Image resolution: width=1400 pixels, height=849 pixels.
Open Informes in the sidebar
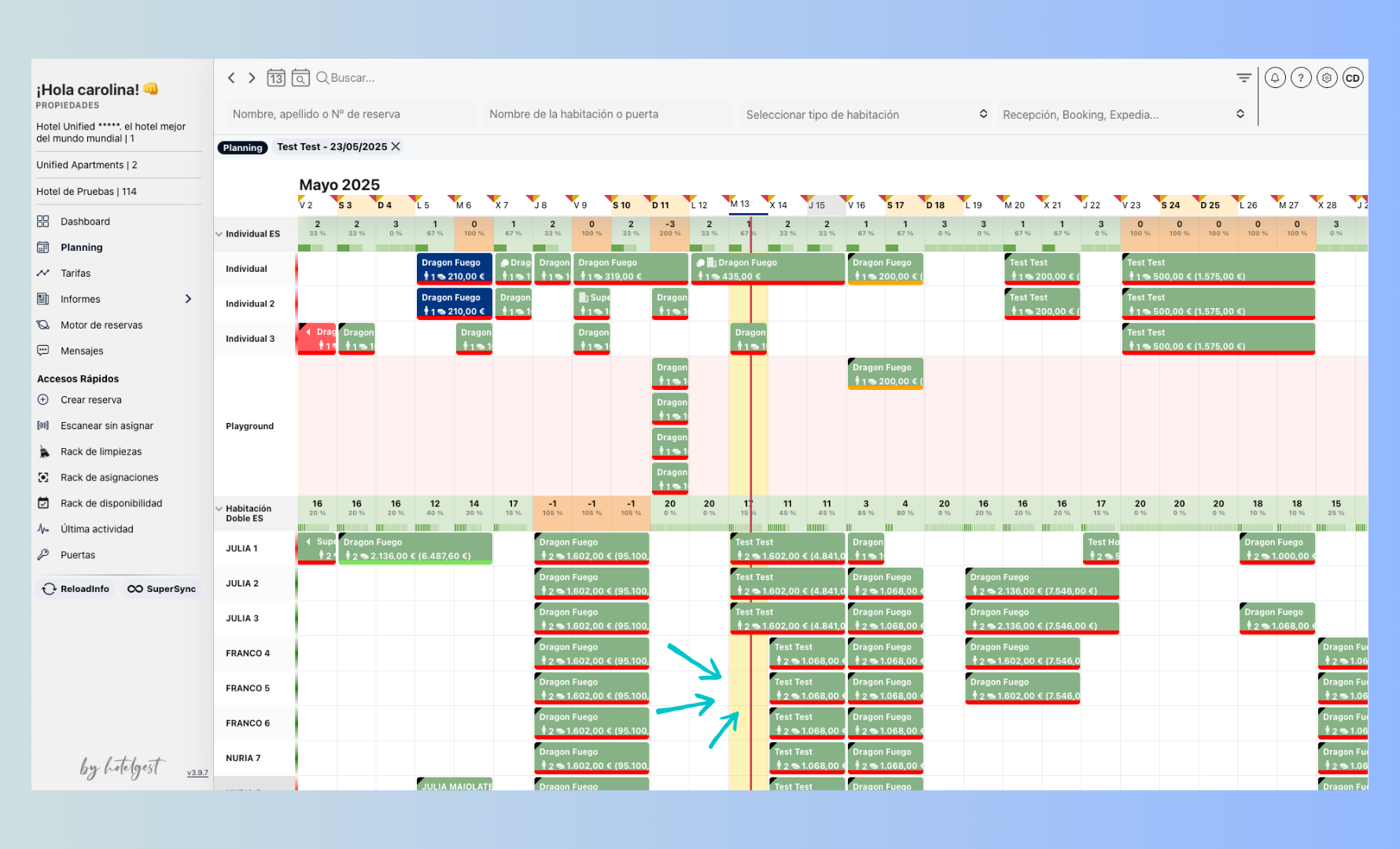80,300
